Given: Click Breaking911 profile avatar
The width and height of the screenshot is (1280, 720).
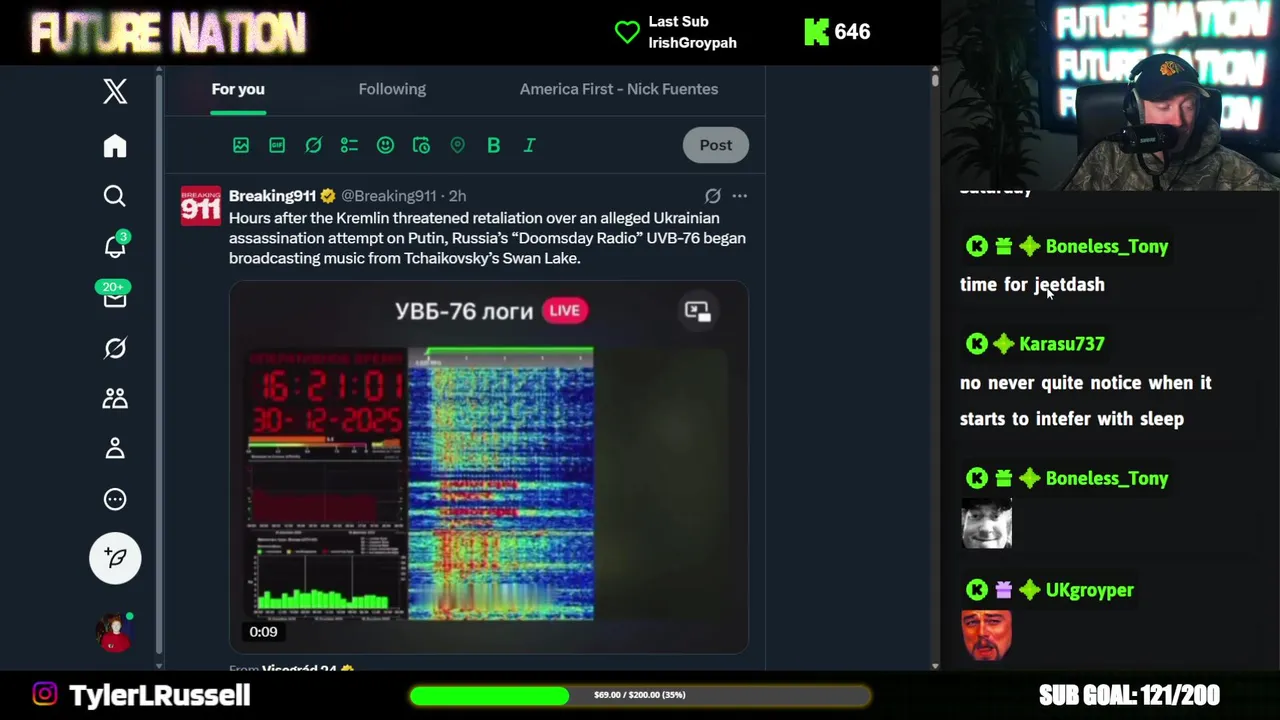Looking at the screenshot, I should [200, 206].
